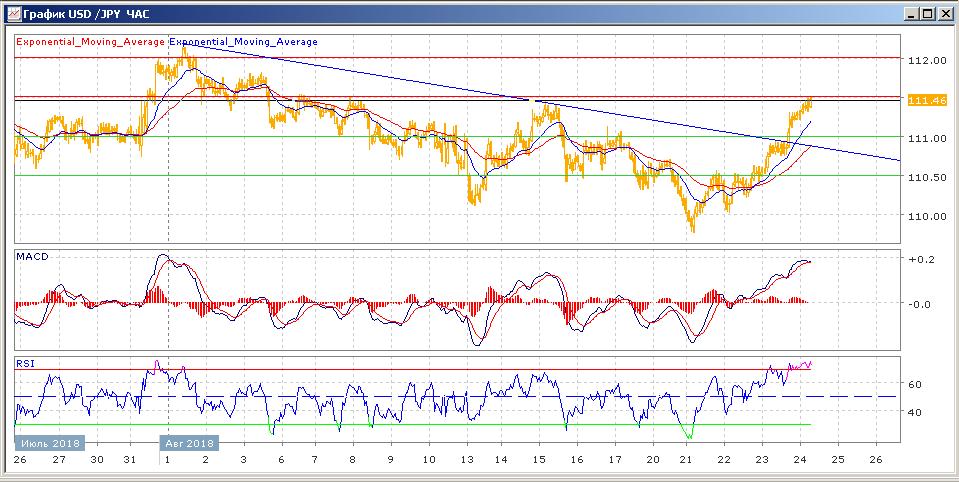Click date label 10 on time axis

(429, 460)
